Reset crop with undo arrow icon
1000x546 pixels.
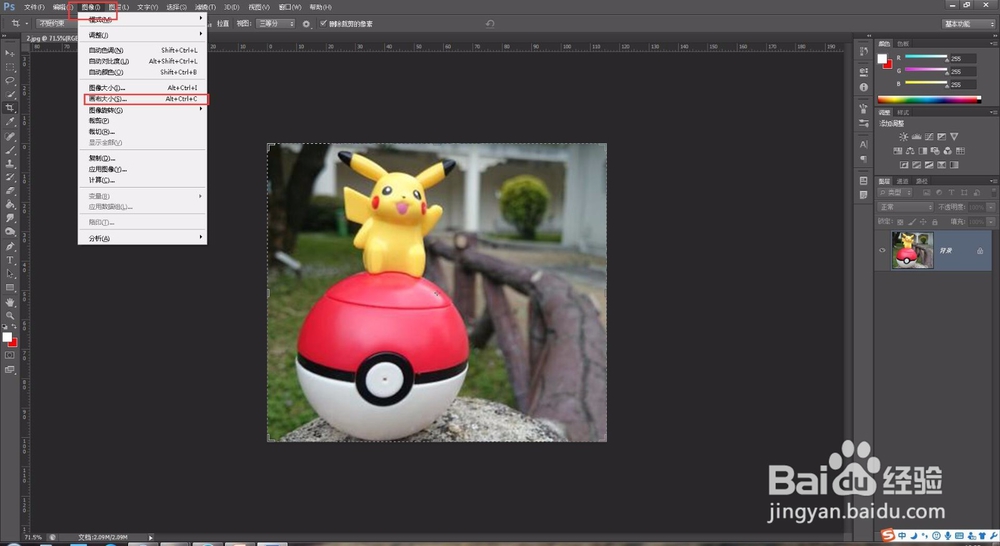point(490,24)
